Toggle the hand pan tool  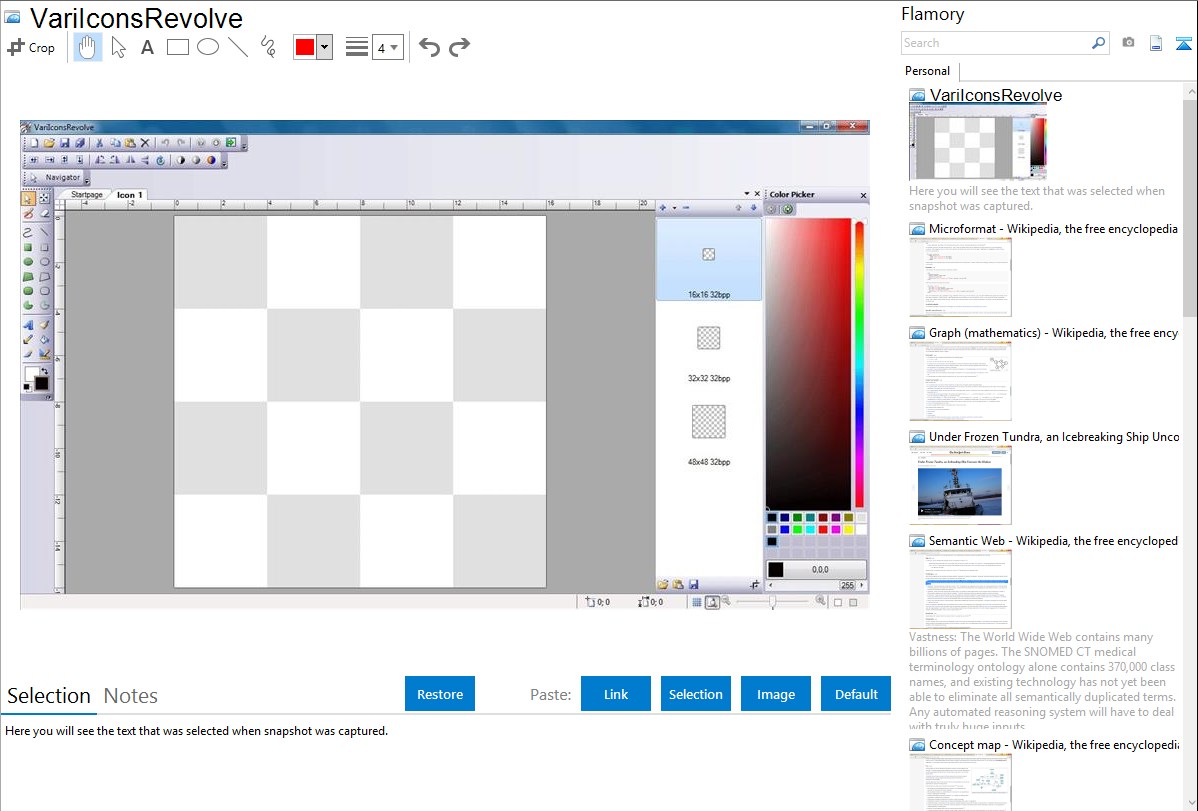click(88, 47)
